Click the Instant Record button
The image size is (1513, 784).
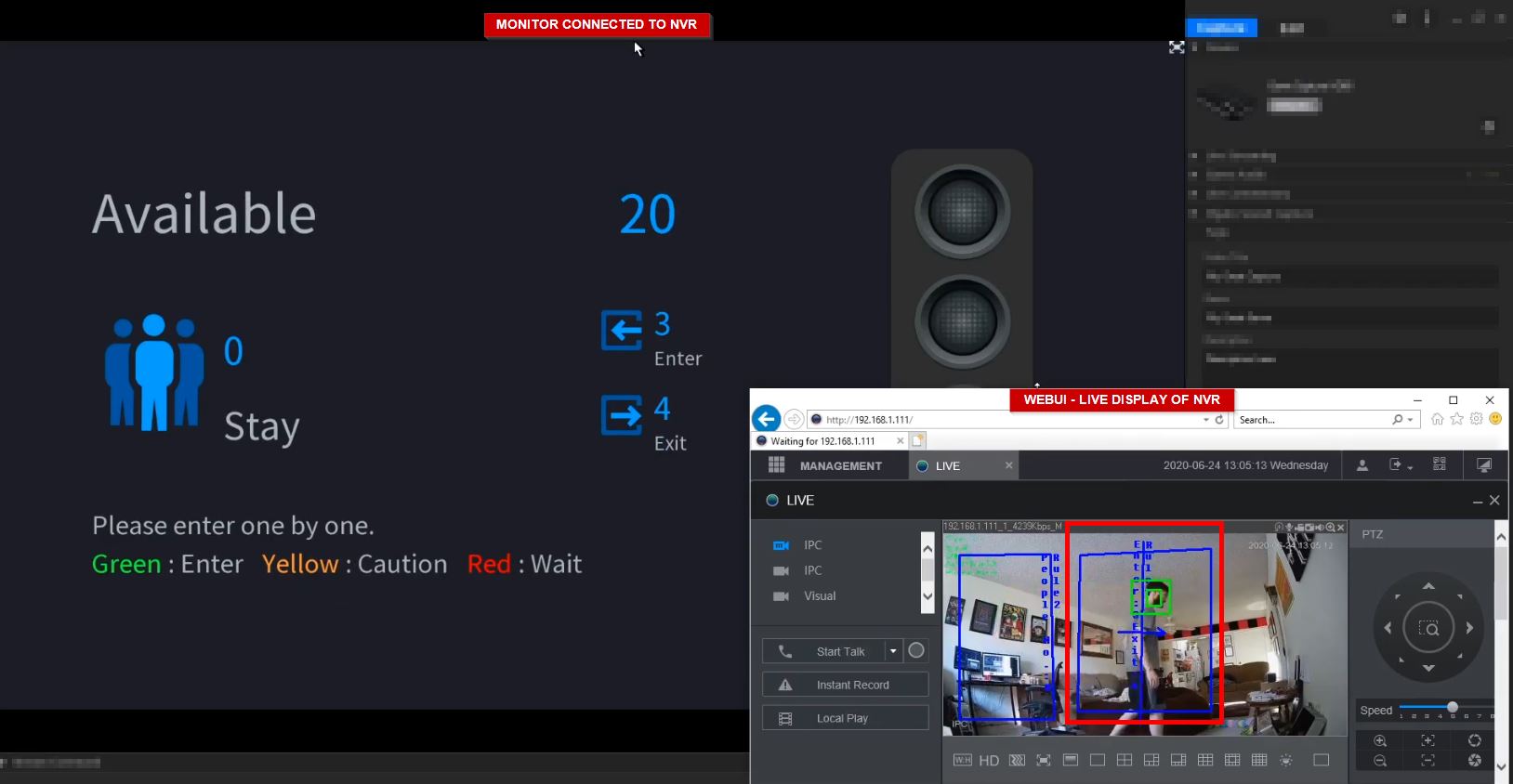pyautogui.click(x=846, y=685)
